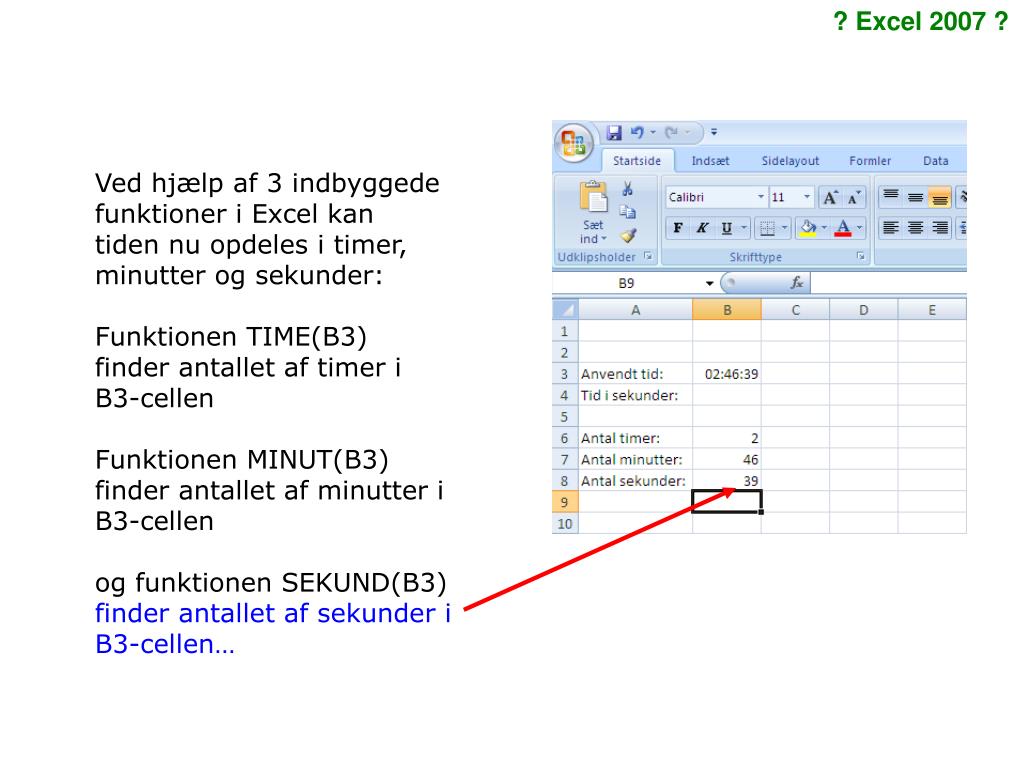
Task: Select column D header
Action: 863,310
